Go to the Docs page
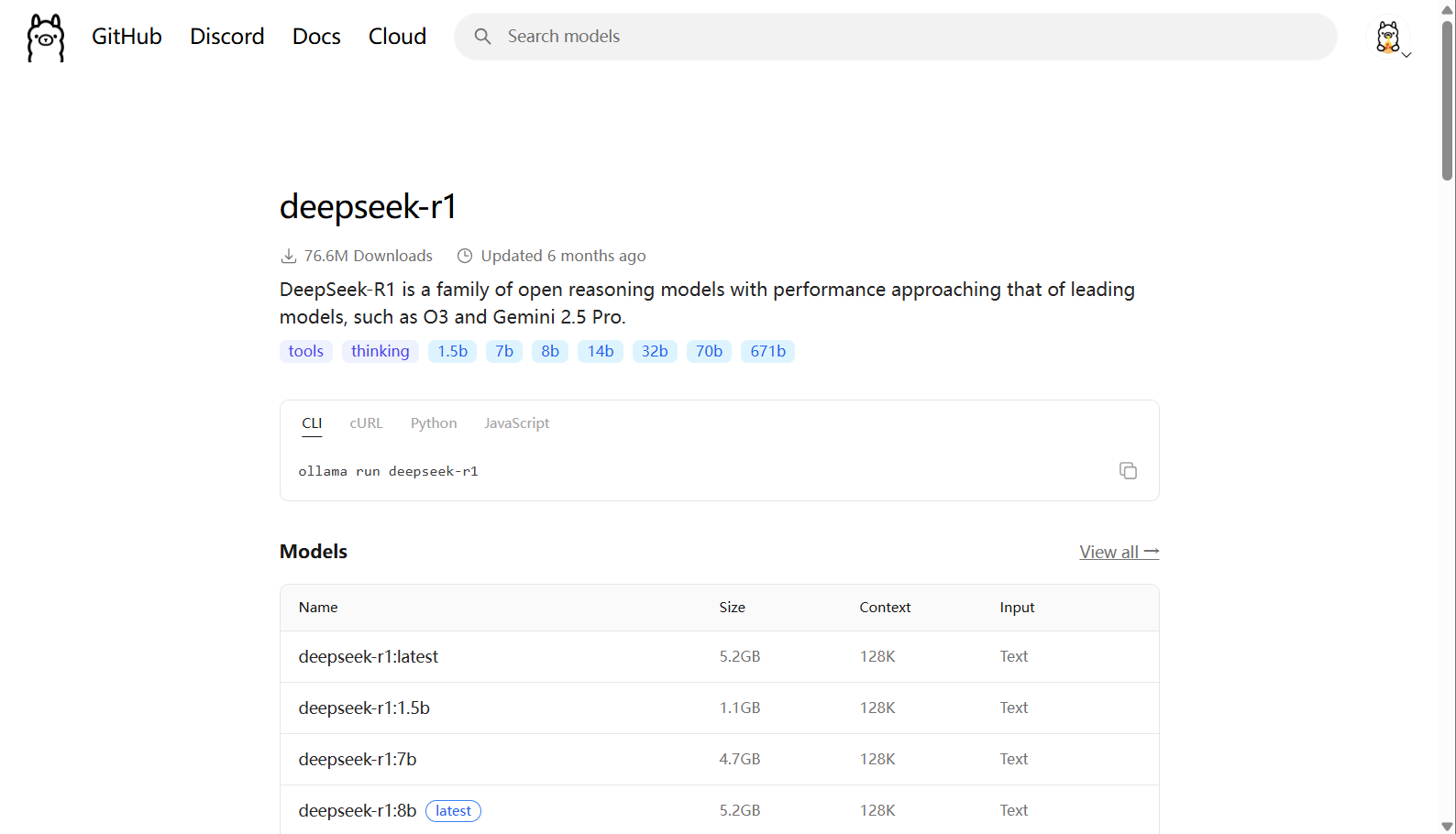1456x834 pixels. 316,37
